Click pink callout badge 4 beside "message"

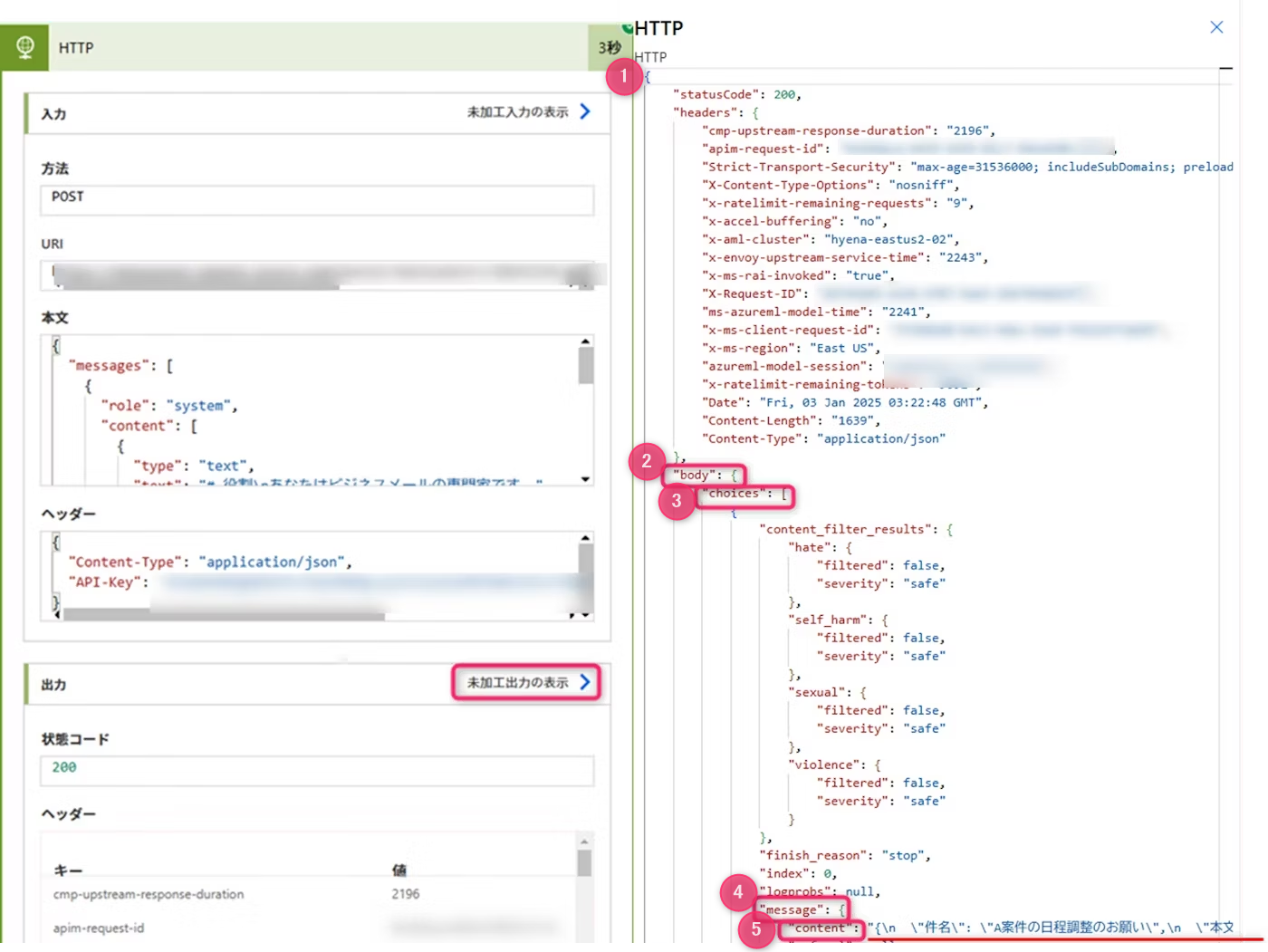click(x=737, y=893)
